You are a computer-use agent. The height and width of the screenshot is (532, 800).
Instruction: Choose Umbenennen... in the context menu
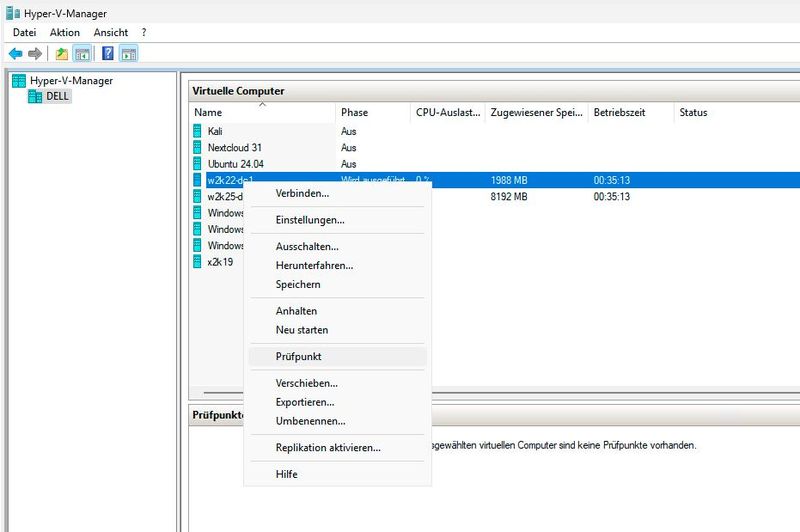point(337,421)
